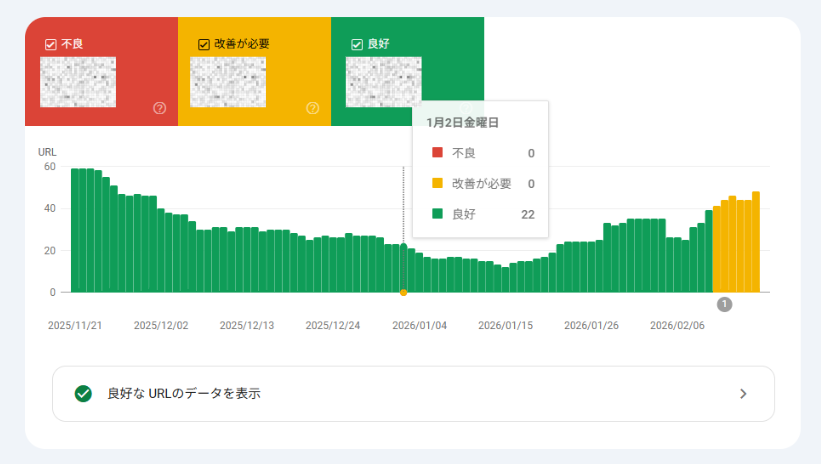The width and height of the screenshot is (821, 464).
Task: Click the 1月2日金曜日 tooltip heading
Action: (x=463, y=123)
